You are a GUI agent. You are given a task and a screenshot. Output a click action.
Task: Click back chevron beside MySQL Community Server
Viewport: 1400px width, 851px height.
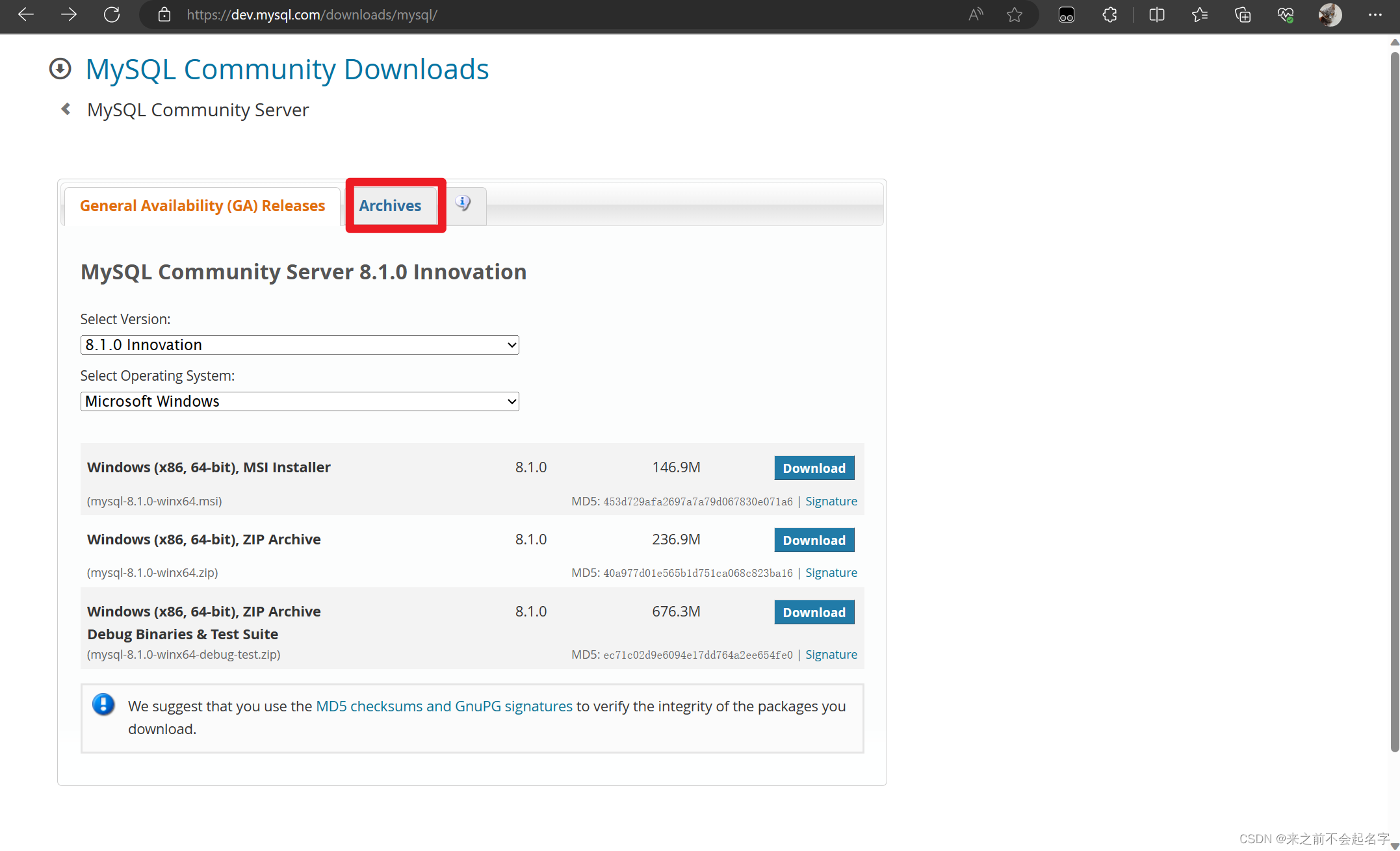point(66,109)
